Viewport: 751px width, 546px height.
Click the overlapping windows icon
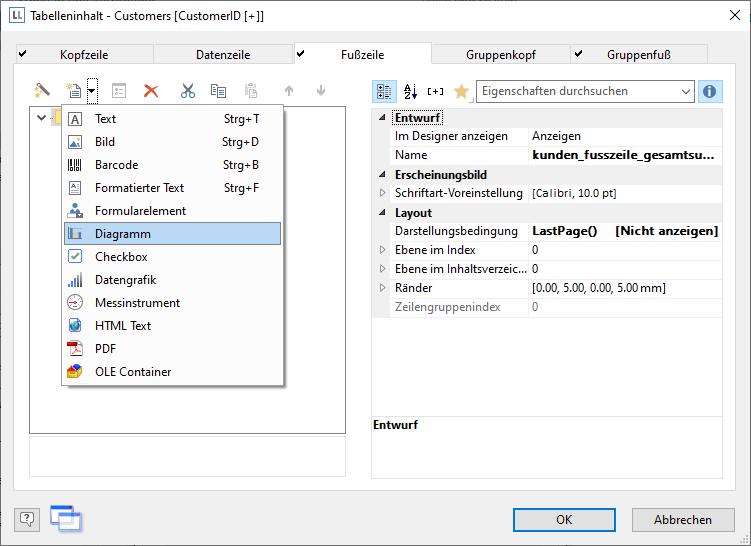66,518
